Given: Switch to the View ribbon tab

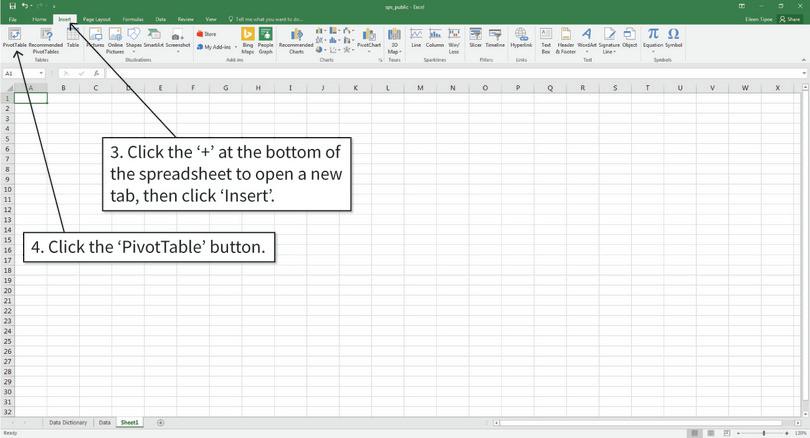Looking at the screenshot, I should click(211, 19).
